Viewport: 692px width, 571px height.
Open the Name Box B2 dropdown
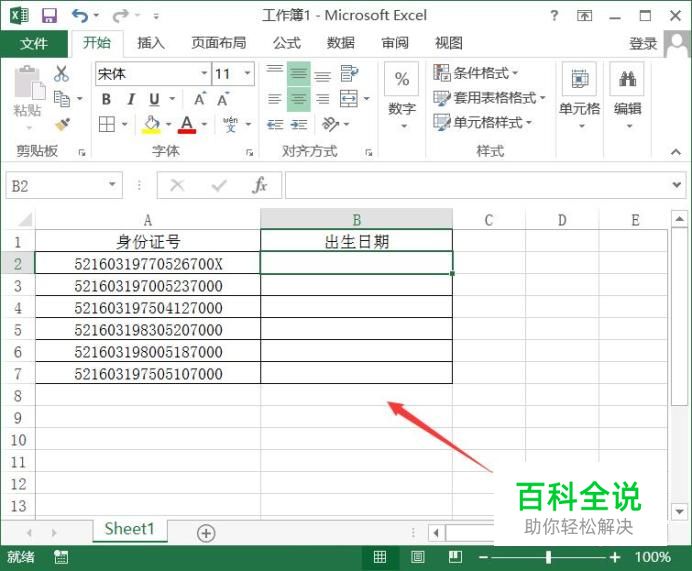tap(112, 184)
